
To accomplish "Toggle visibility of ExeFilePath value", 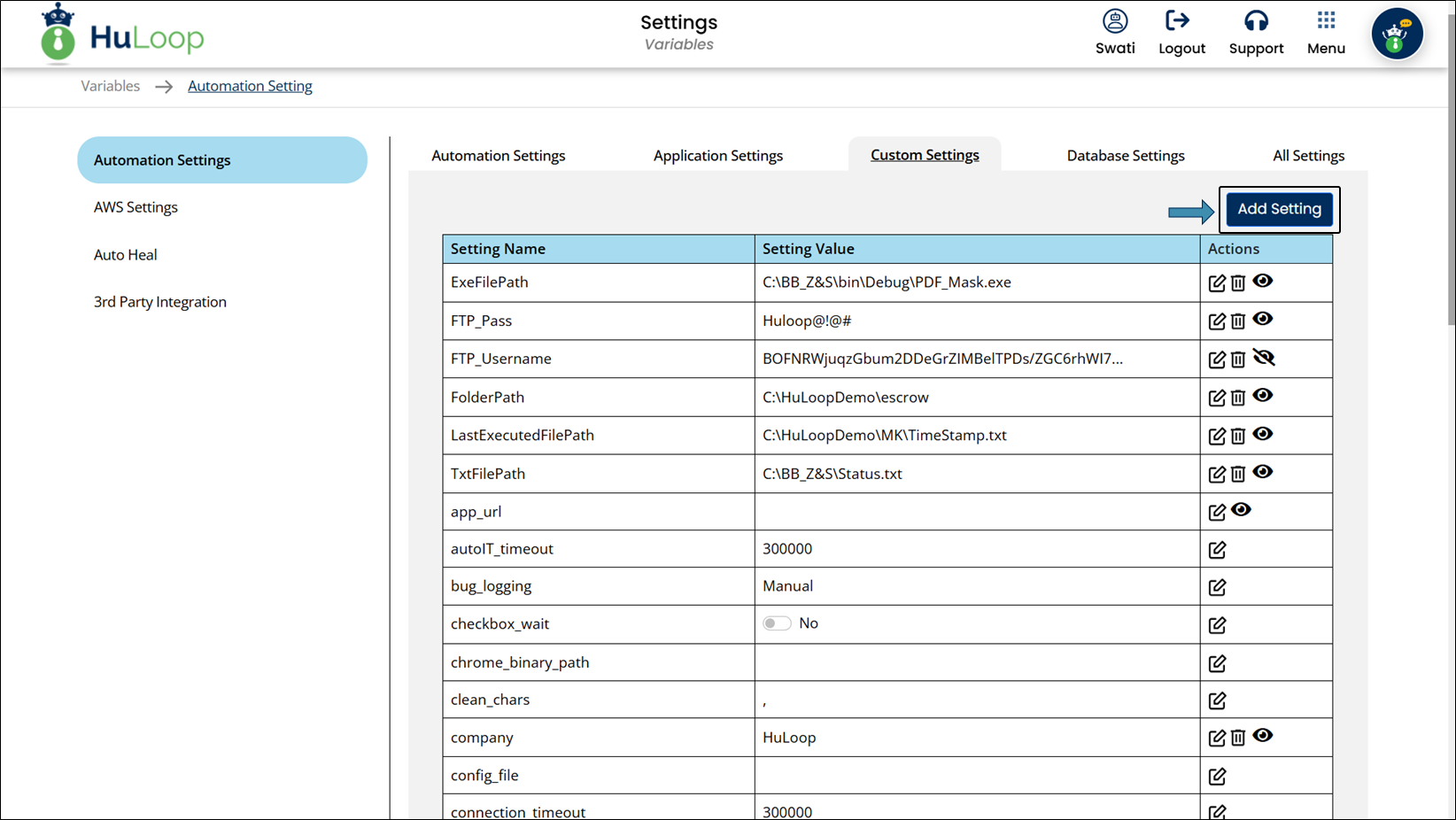I will pos(1263,281).
